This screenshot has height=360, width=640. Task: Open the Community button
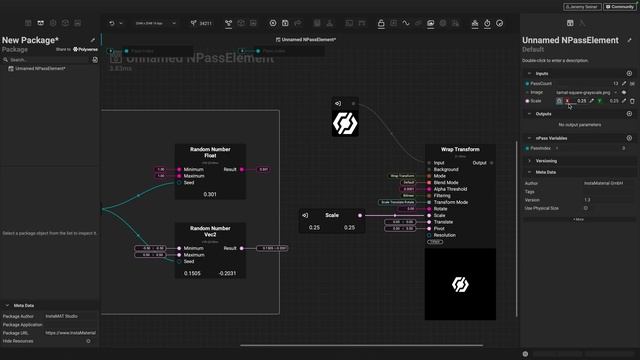(620, 7)
